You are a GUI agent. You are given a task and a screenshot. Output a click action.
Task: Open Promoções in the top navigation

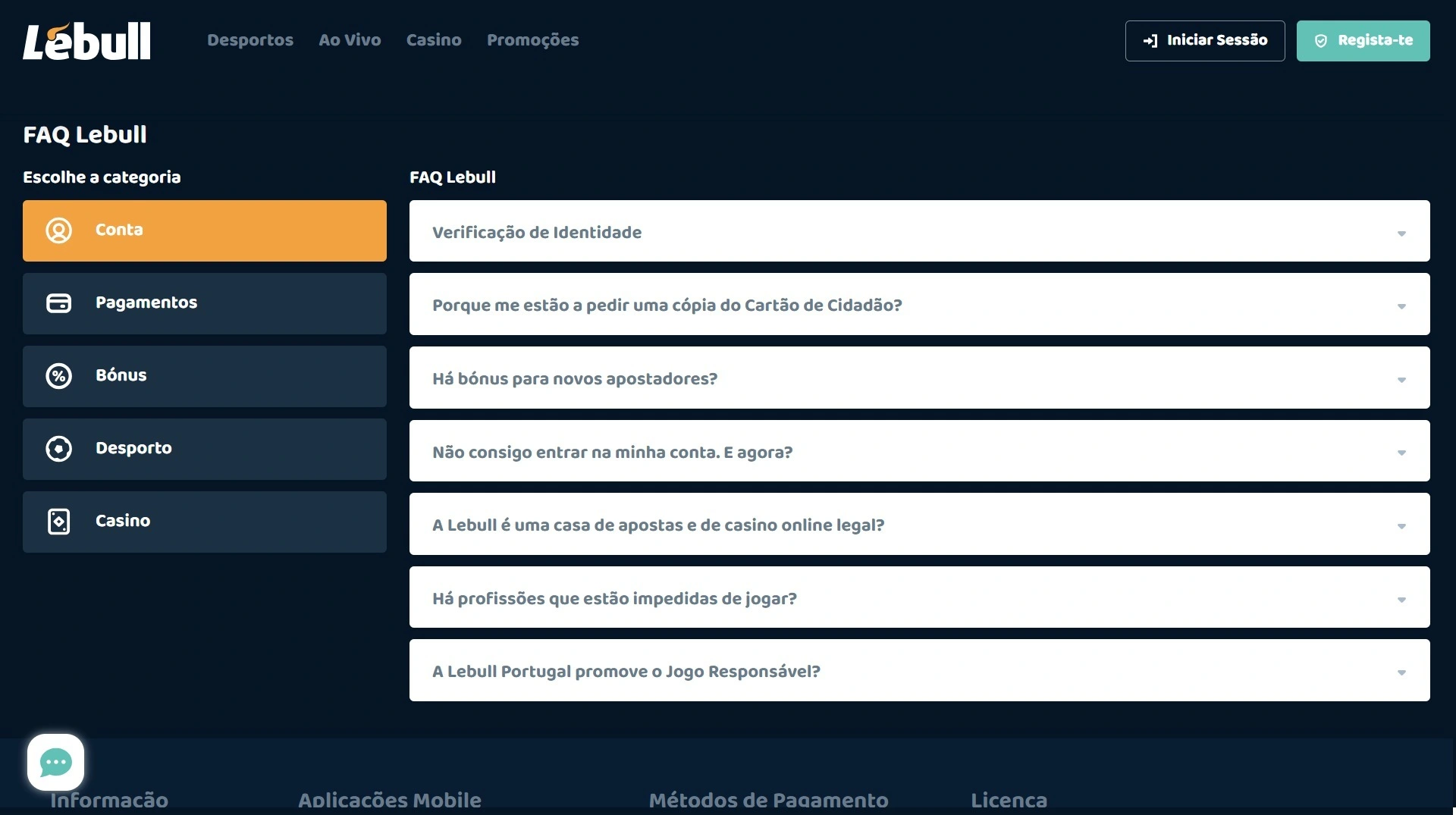click(532, 40)
